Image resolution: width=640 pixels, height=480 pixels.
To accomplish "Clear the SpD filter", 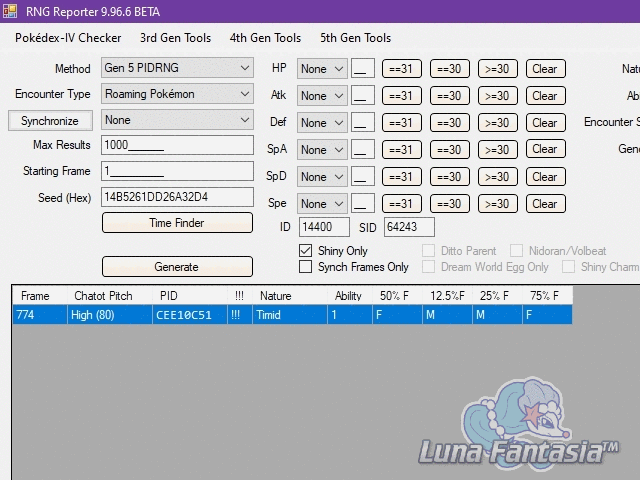I will click(x=546, y=177).
